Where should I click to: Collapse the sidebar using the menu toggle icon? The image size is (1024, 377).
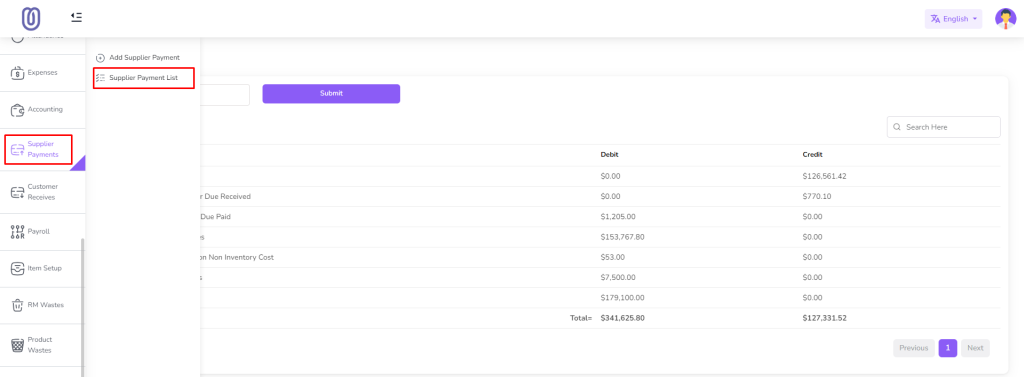point(76,17)
